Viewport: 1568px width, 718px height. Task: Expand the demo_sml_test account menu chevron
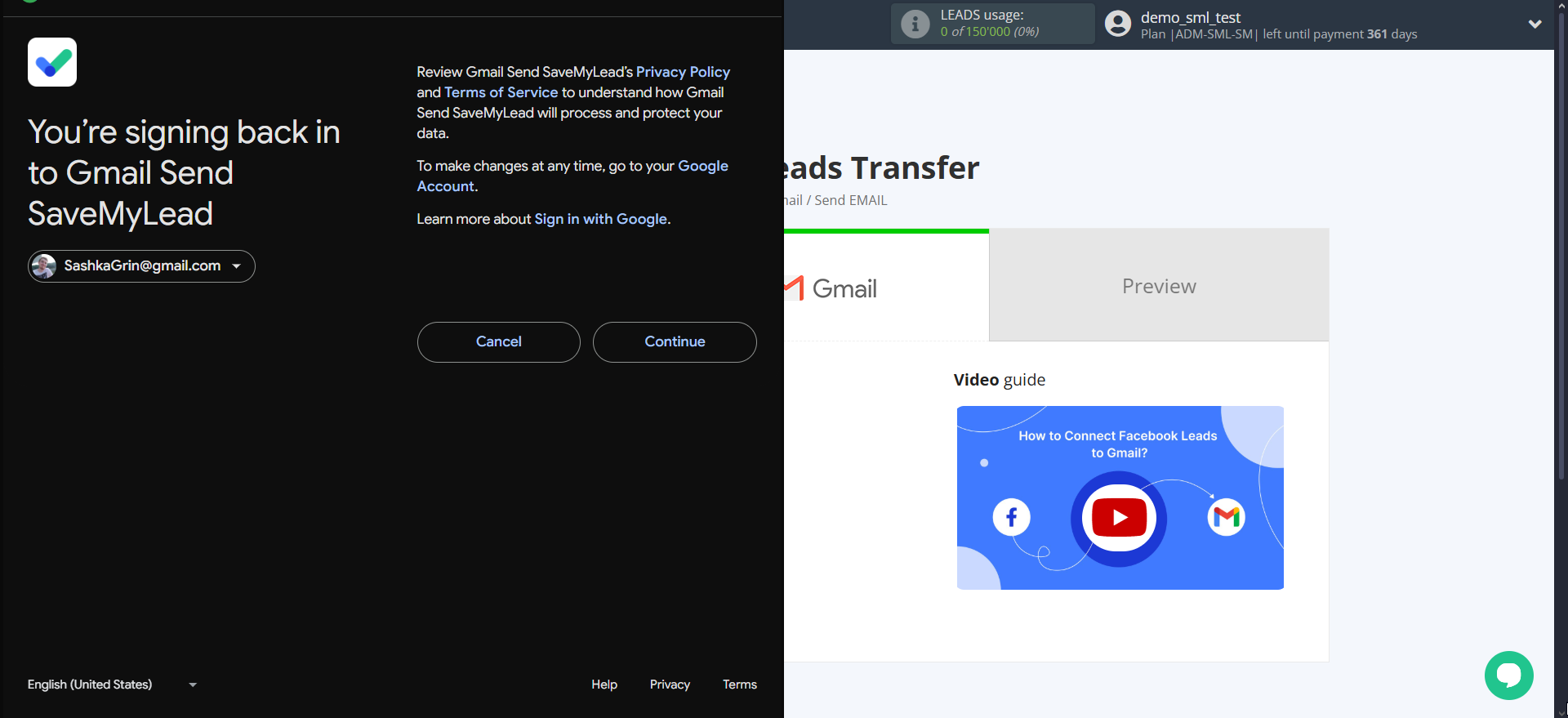click(x=1535, y=25)
